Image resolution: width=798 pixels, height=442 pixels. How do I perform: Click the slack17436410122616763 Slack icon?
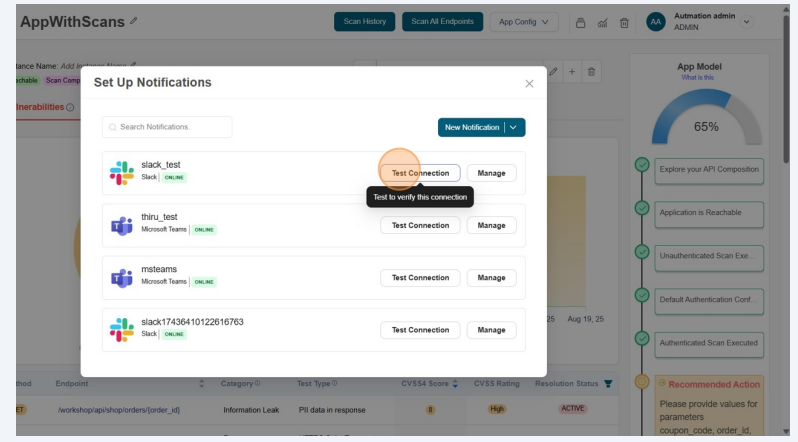click(x=122, y=329)
